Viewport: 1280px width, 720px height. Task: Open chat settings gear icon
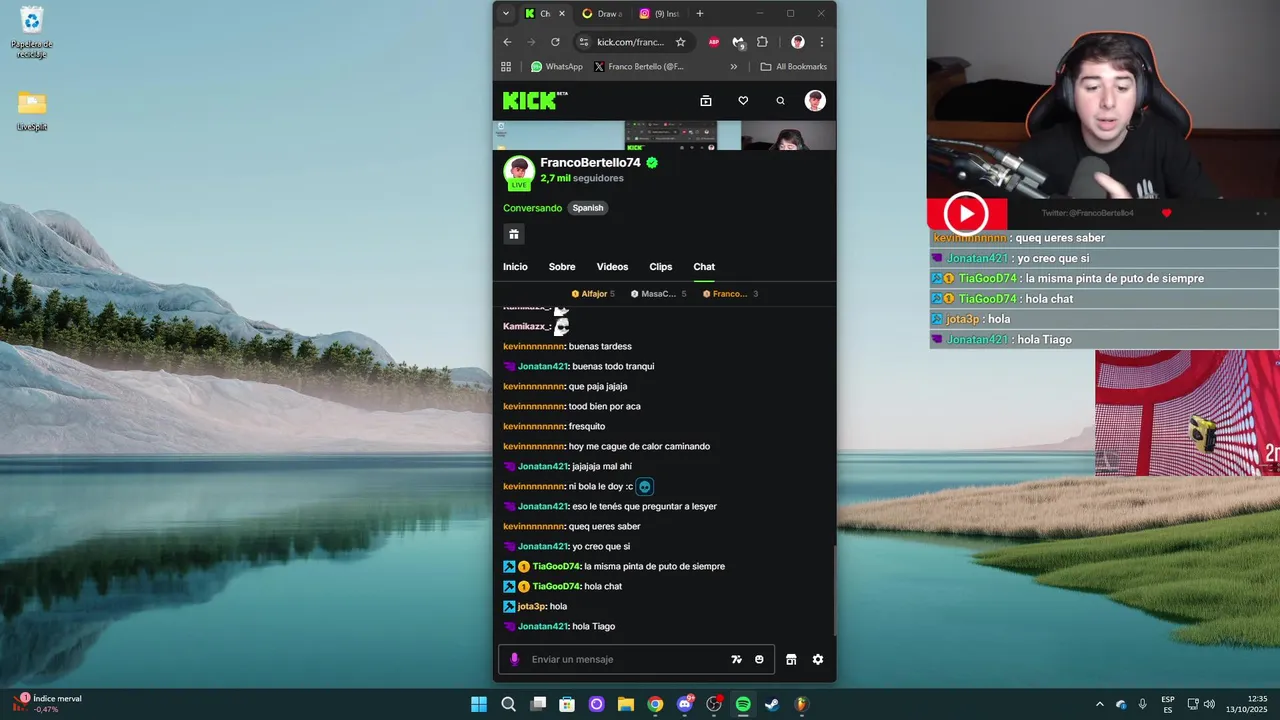coord(818,659)
